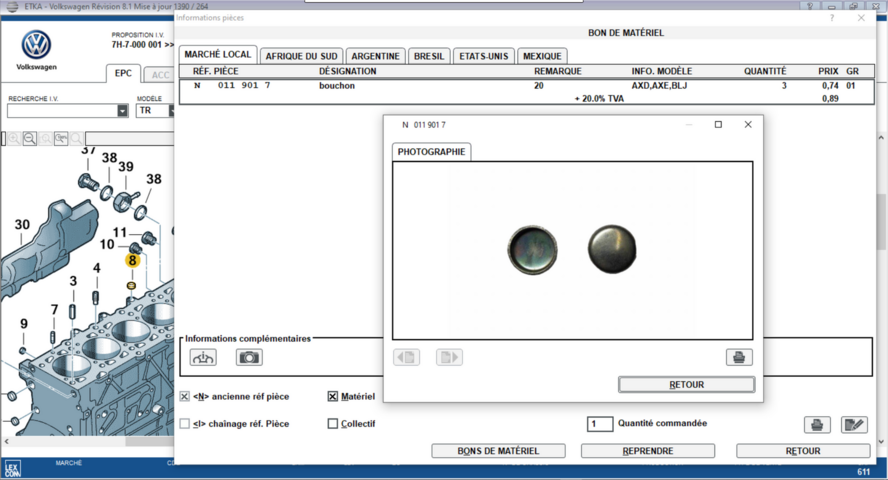This screenshot has height=480, width=888.
Task: Select the PHOTOGRAPHIE tab
Action: [x=431, y=152]
